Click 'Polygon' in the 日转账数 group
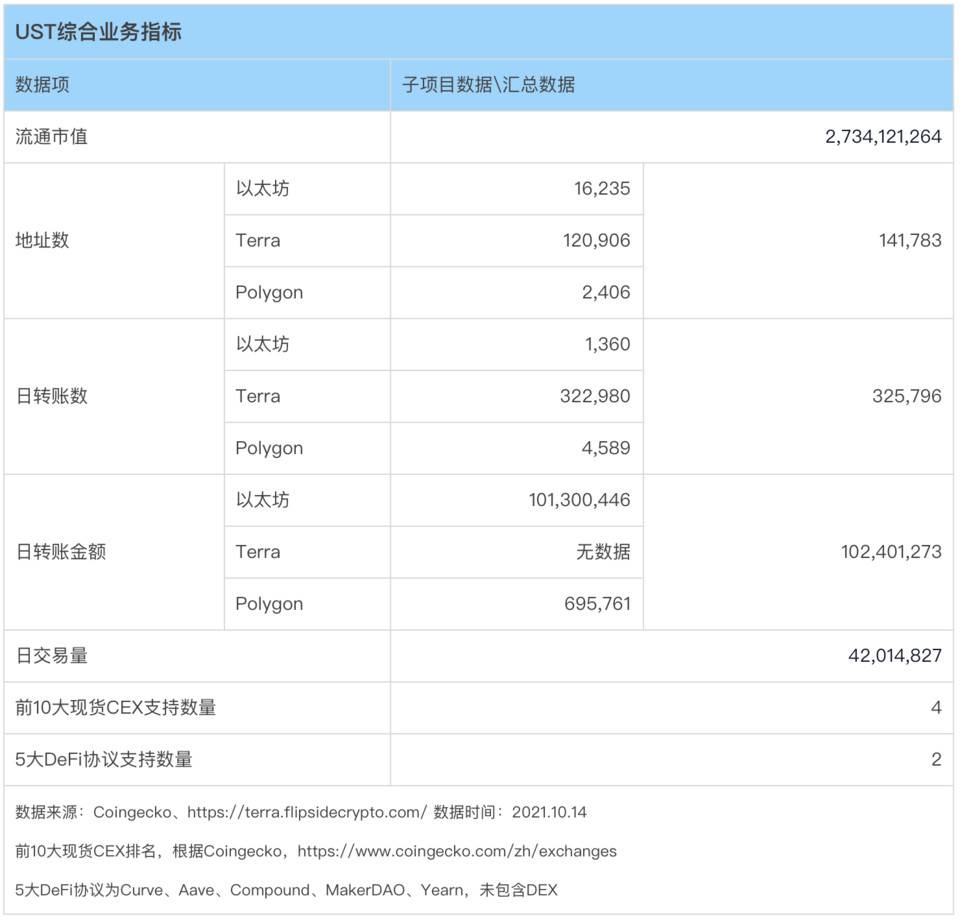Viewport: 960px width, 920px height. [x=269, y=449]
